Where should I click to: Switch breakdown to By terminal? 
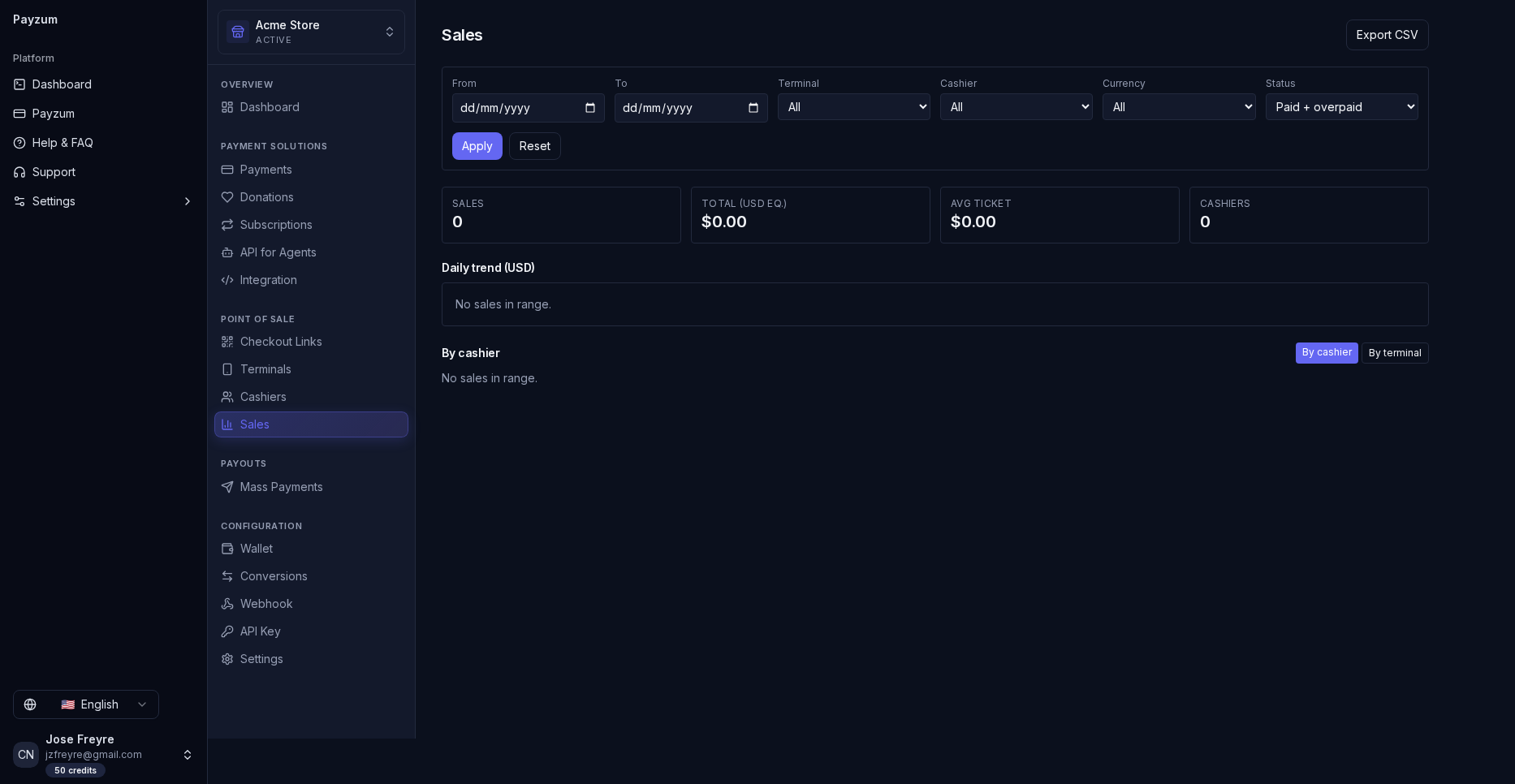coord(1395,353)
